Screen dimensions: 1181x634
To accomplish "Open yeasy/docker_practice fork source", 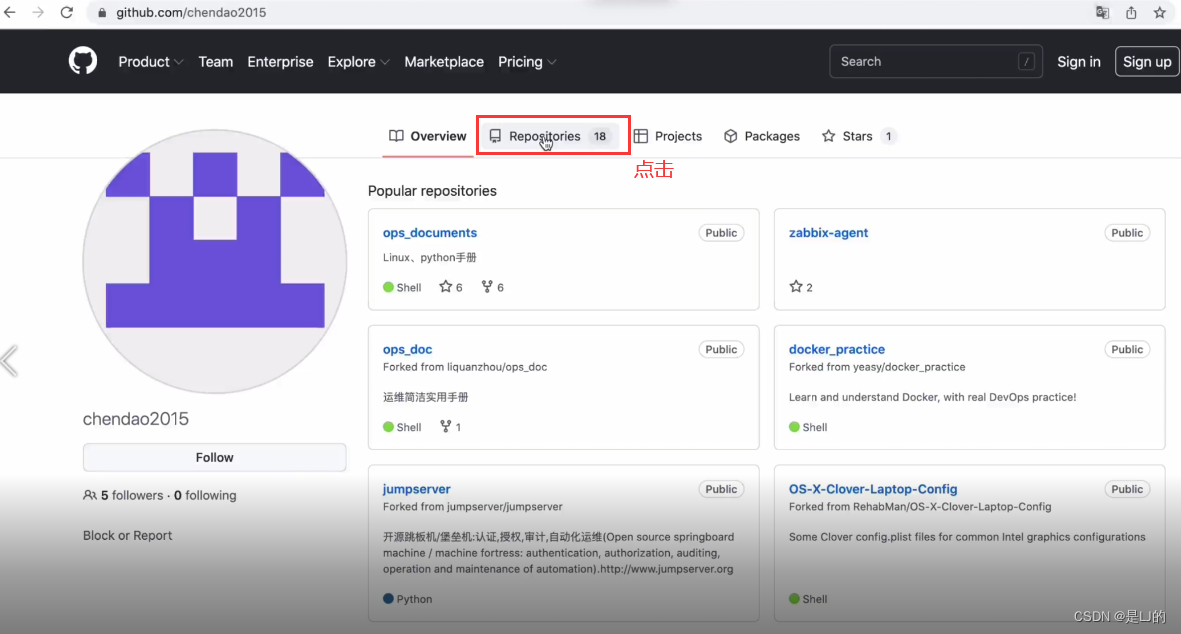I will coord(909,367).
